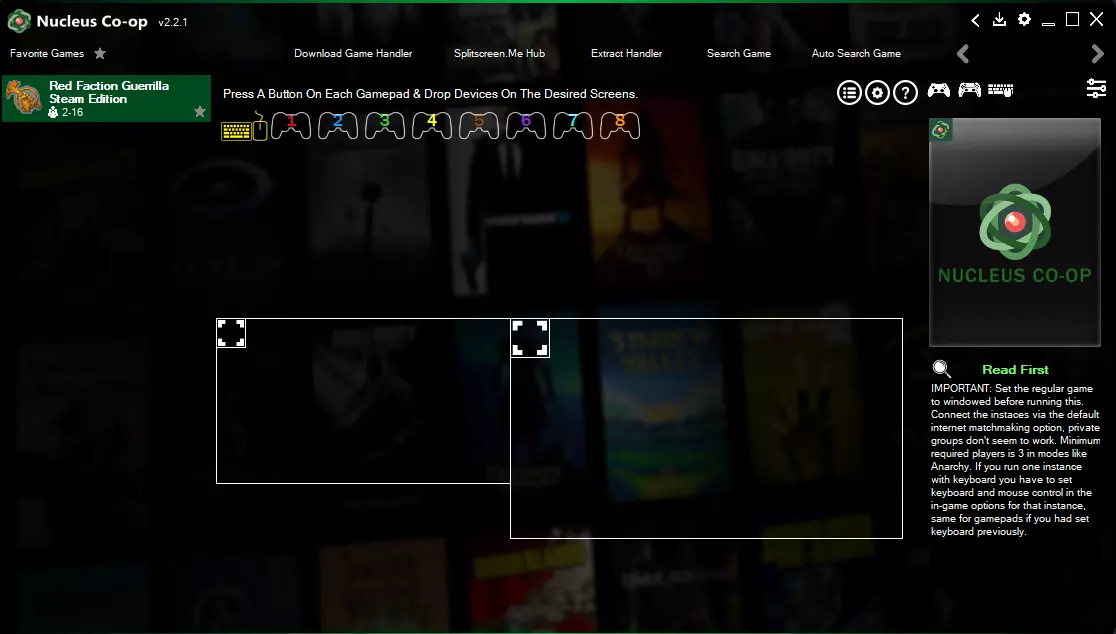
Task: Click the second outlined gamepad icon
Action: pos(969,90)
